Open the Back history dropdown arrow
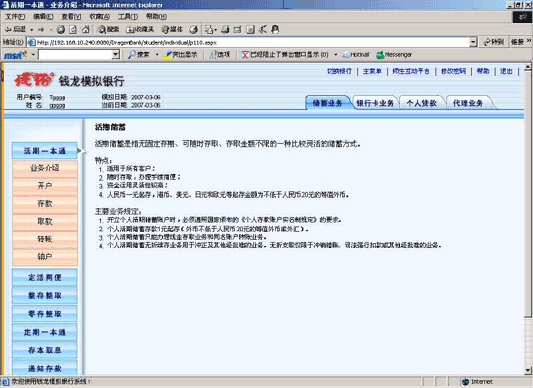This screenshot has height=388, width=533. [x=31, y=30]
